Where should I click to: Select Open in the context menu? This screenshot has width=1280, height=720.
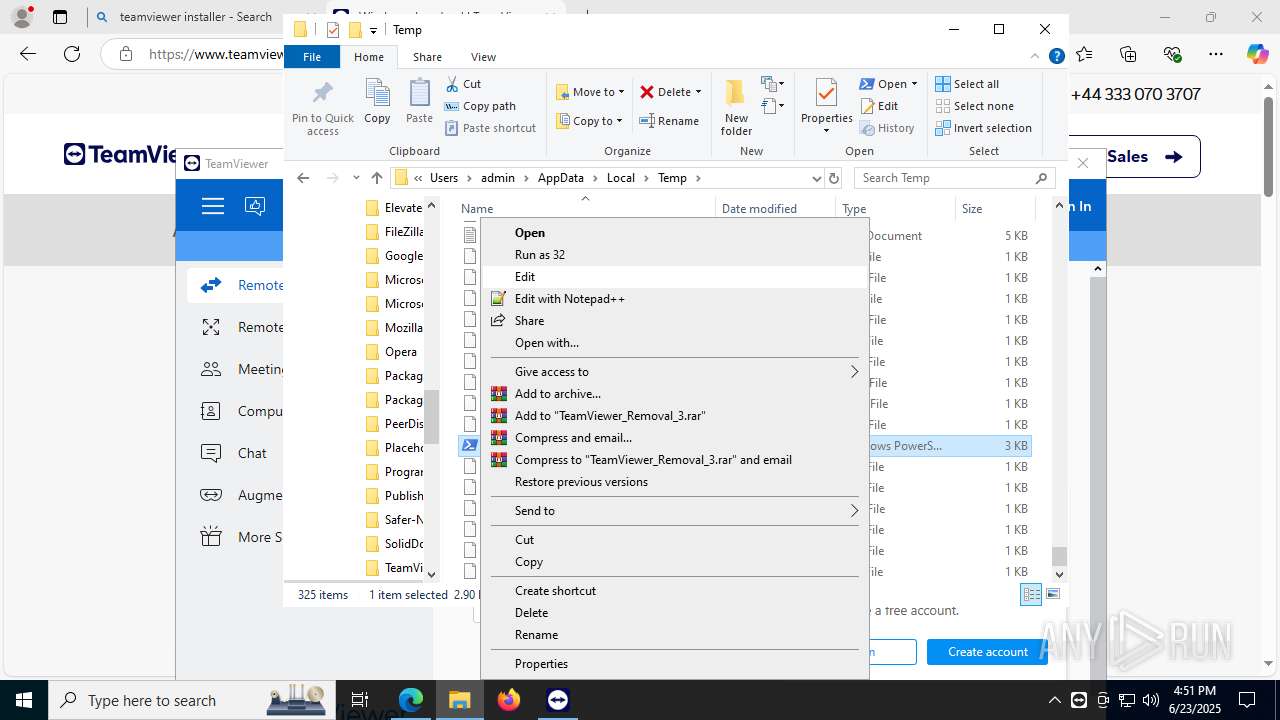pos(674,232)
